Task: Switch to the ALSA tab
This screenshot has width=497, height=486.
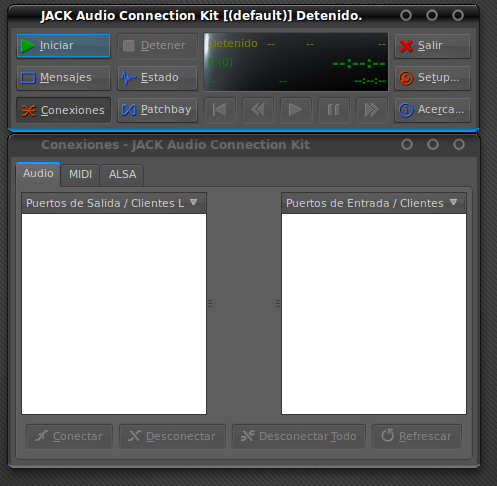Action: click(122, 174)
